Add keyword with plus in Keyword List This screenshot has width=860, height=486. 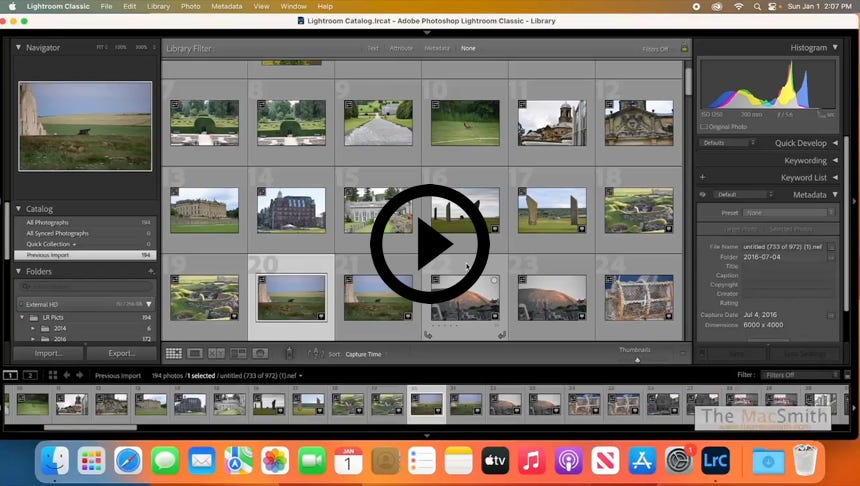pyautogui.click(x=703, y=177)
